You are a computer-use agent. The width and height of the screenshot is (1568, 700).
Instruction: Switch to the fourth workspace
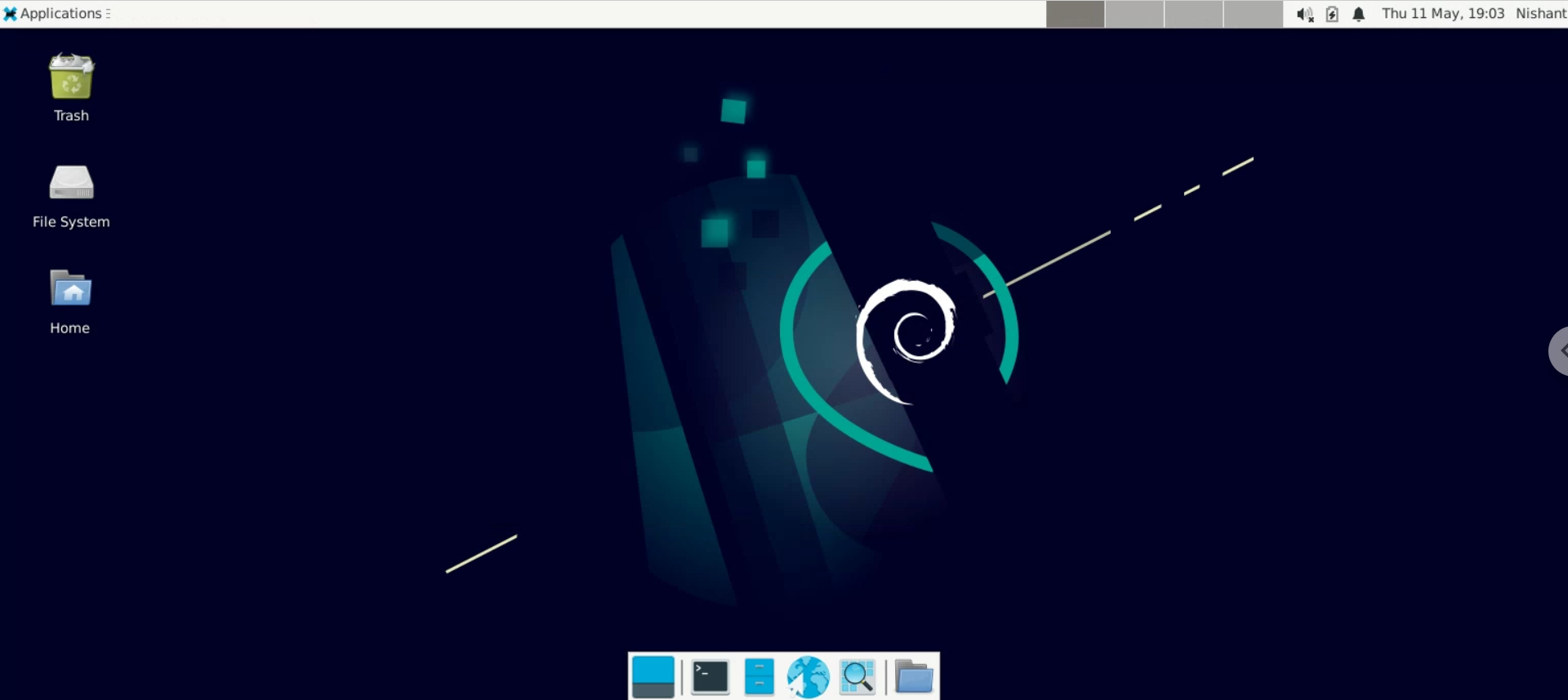[1253, 14]
